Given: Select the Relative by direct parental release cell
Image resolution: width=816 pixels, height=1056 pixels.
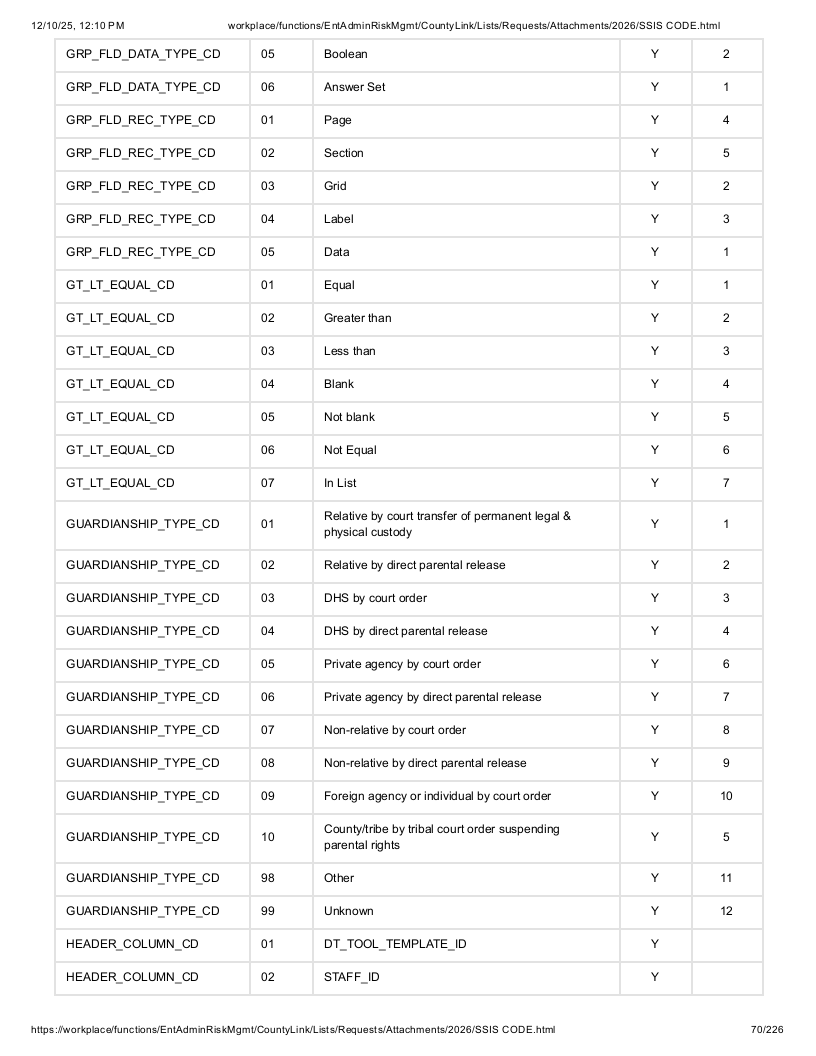Looking at the screenshot, I should [466, 565].
